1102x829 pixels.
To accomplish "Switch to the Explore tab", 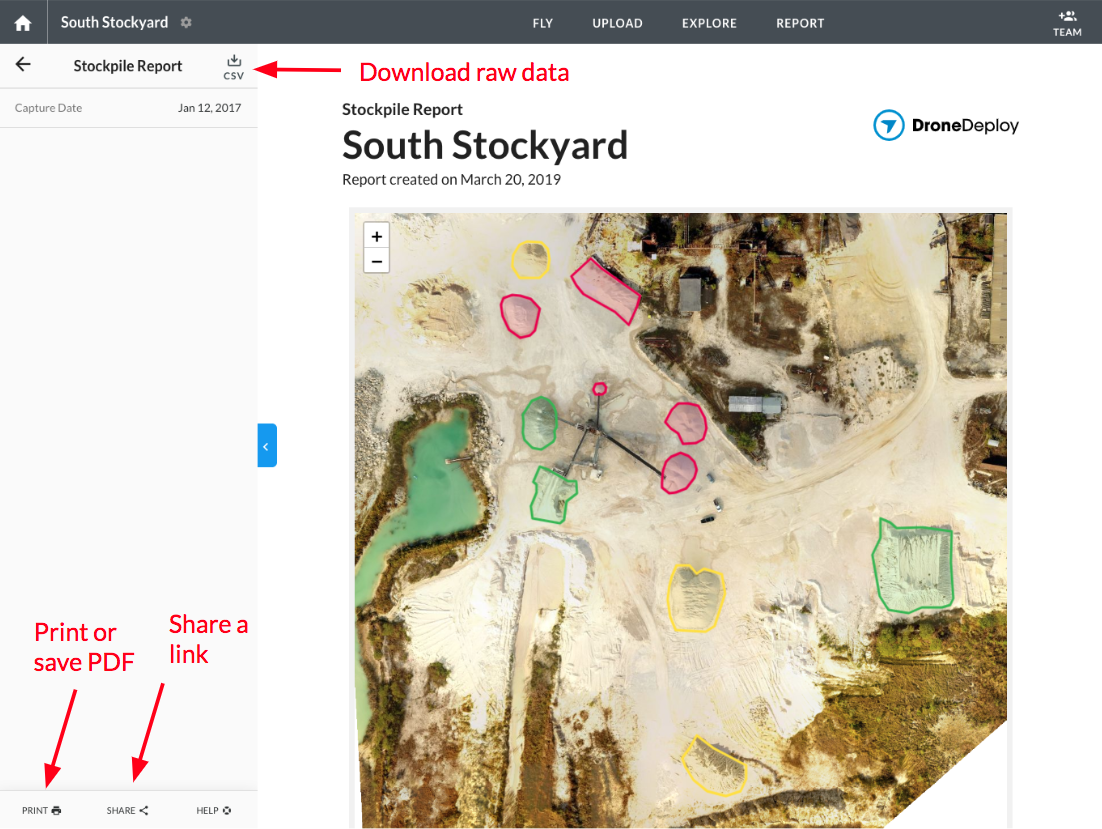I will point(709,23).
